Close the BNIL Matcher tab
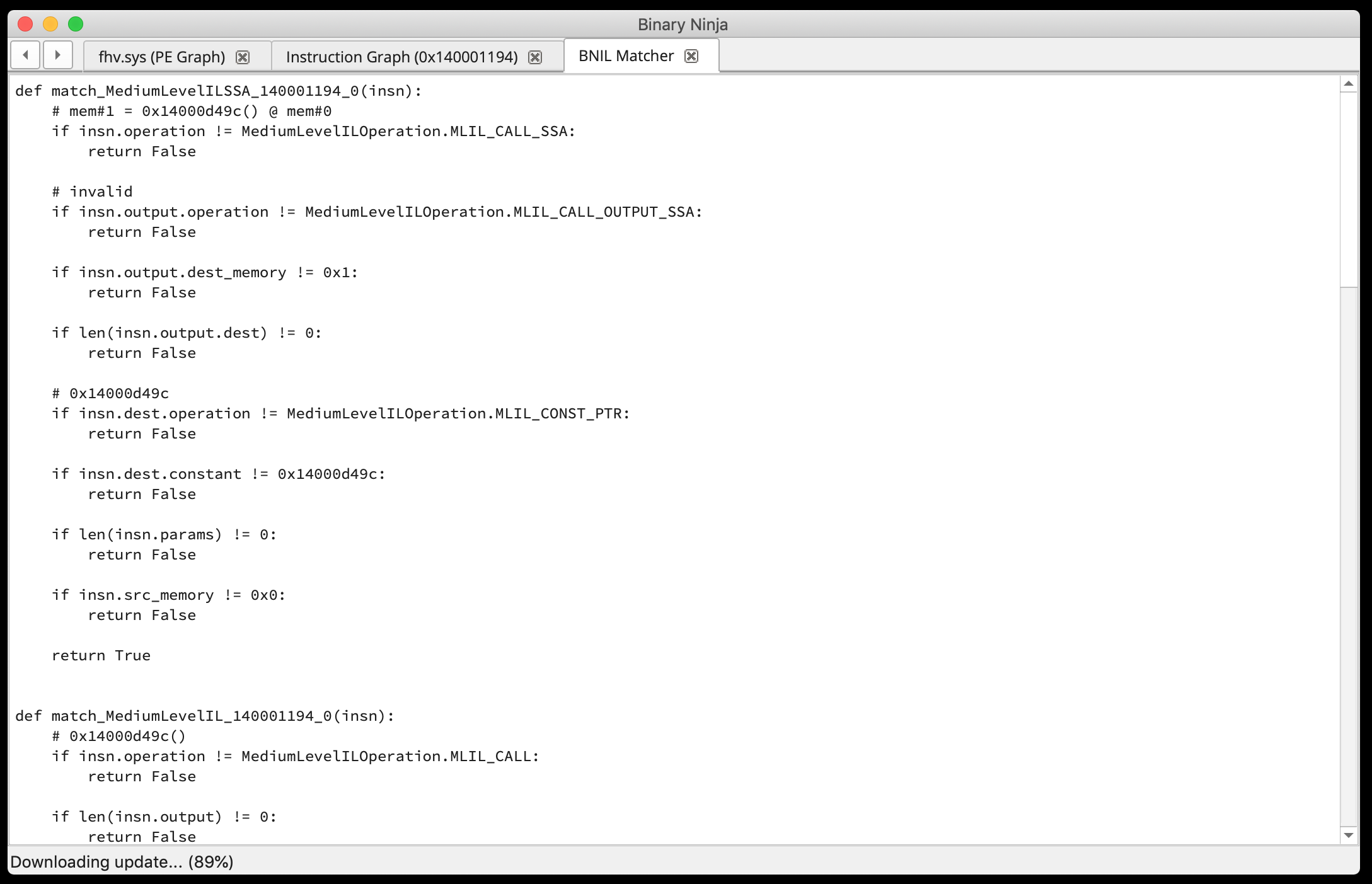This screenshot has width=1372, height=884. pyautogui.click(x=691, y=56)
